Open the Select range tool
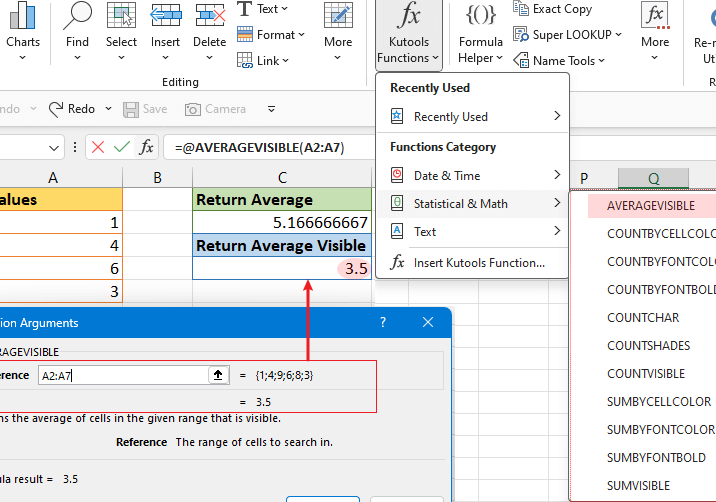 pos(121,31)
